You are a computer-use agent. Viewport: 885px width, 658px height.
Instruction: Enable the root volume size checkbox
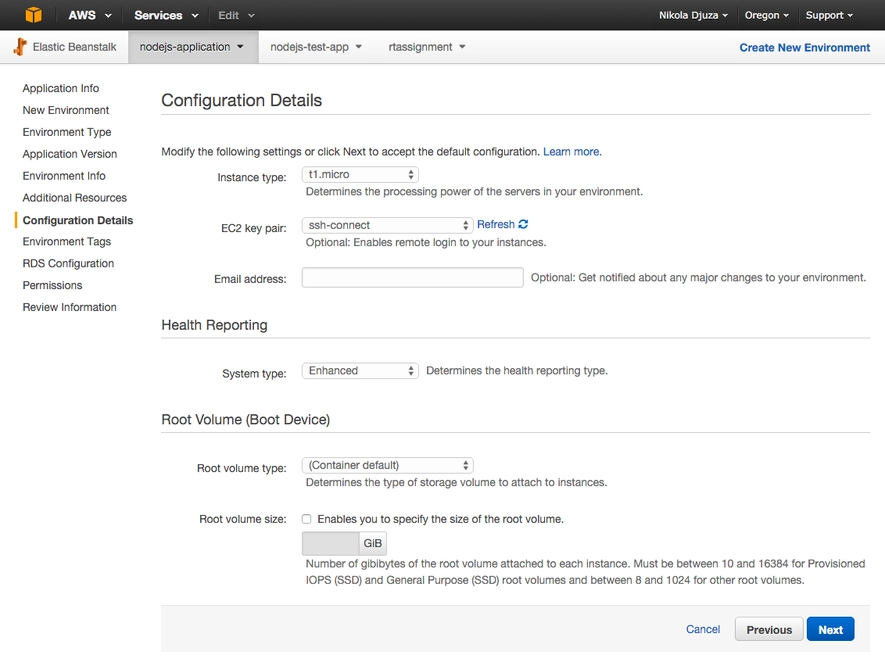[x=307, y=519]
